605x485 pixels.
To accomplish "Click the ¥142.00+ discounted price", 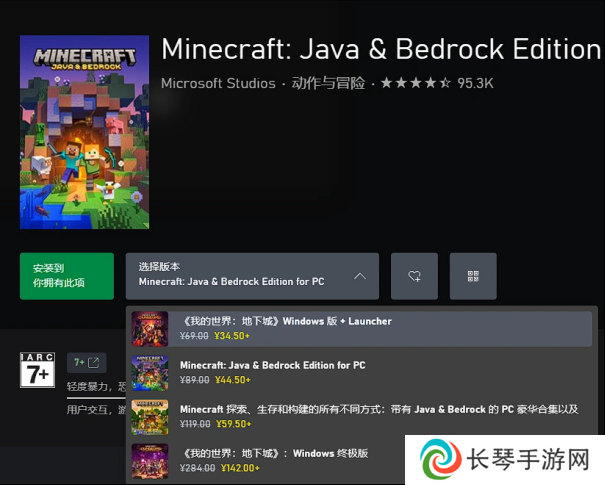I will pos(240,468).
